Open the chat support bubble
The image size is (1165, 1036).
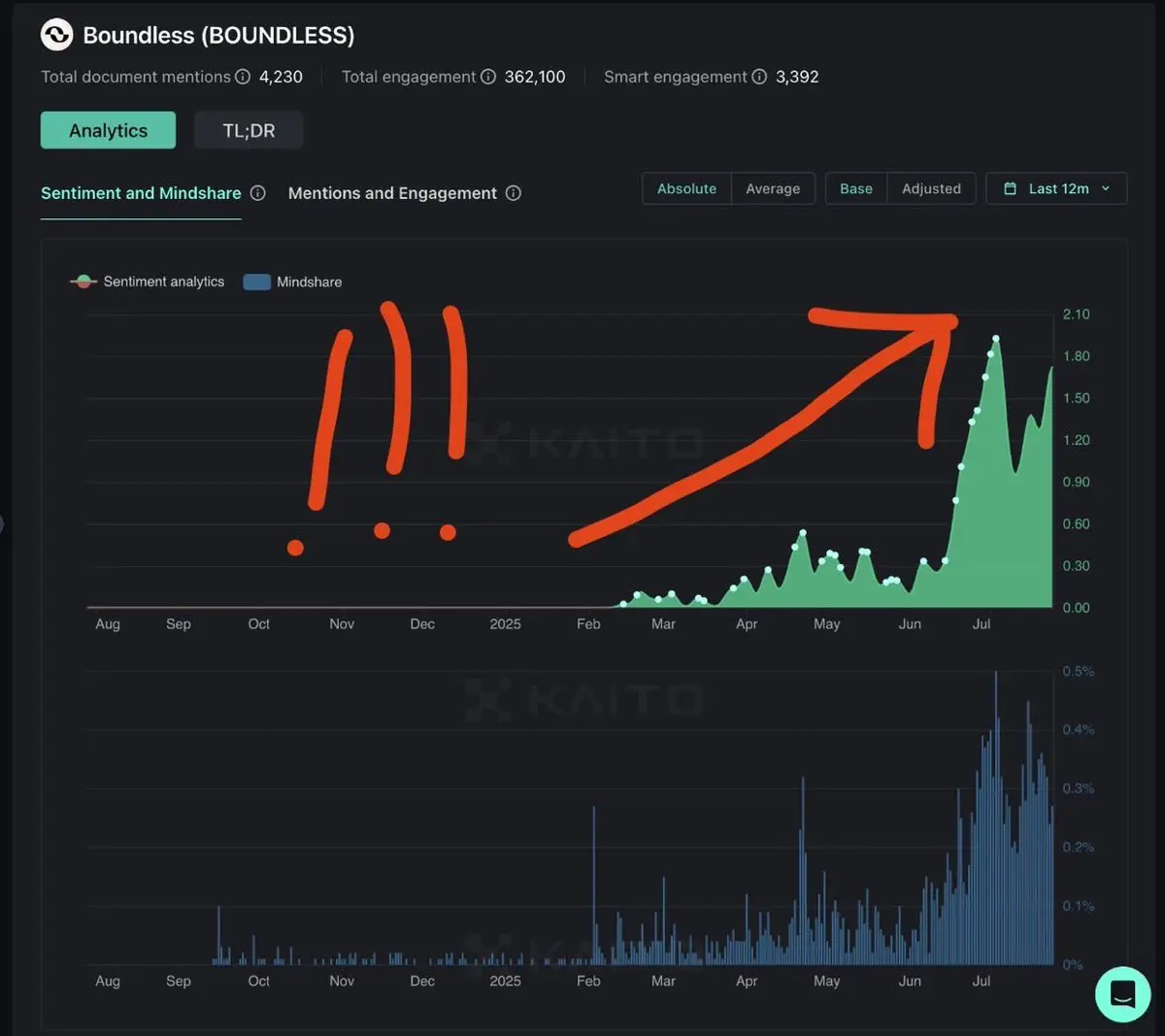click(1123, 994)
